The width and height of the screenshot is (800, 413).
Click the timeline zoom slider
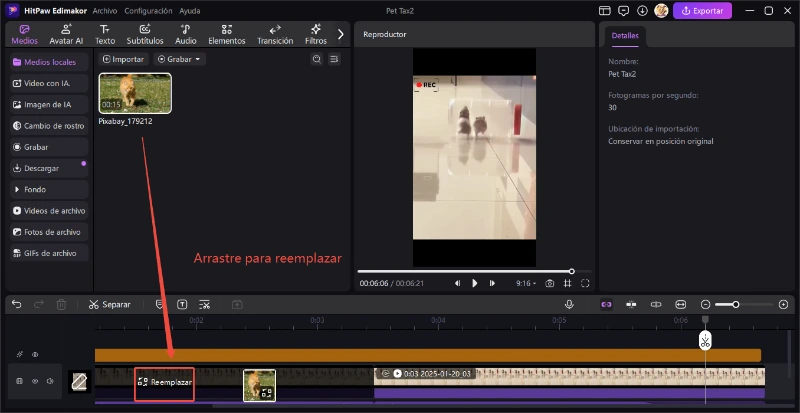click(744, 304)
